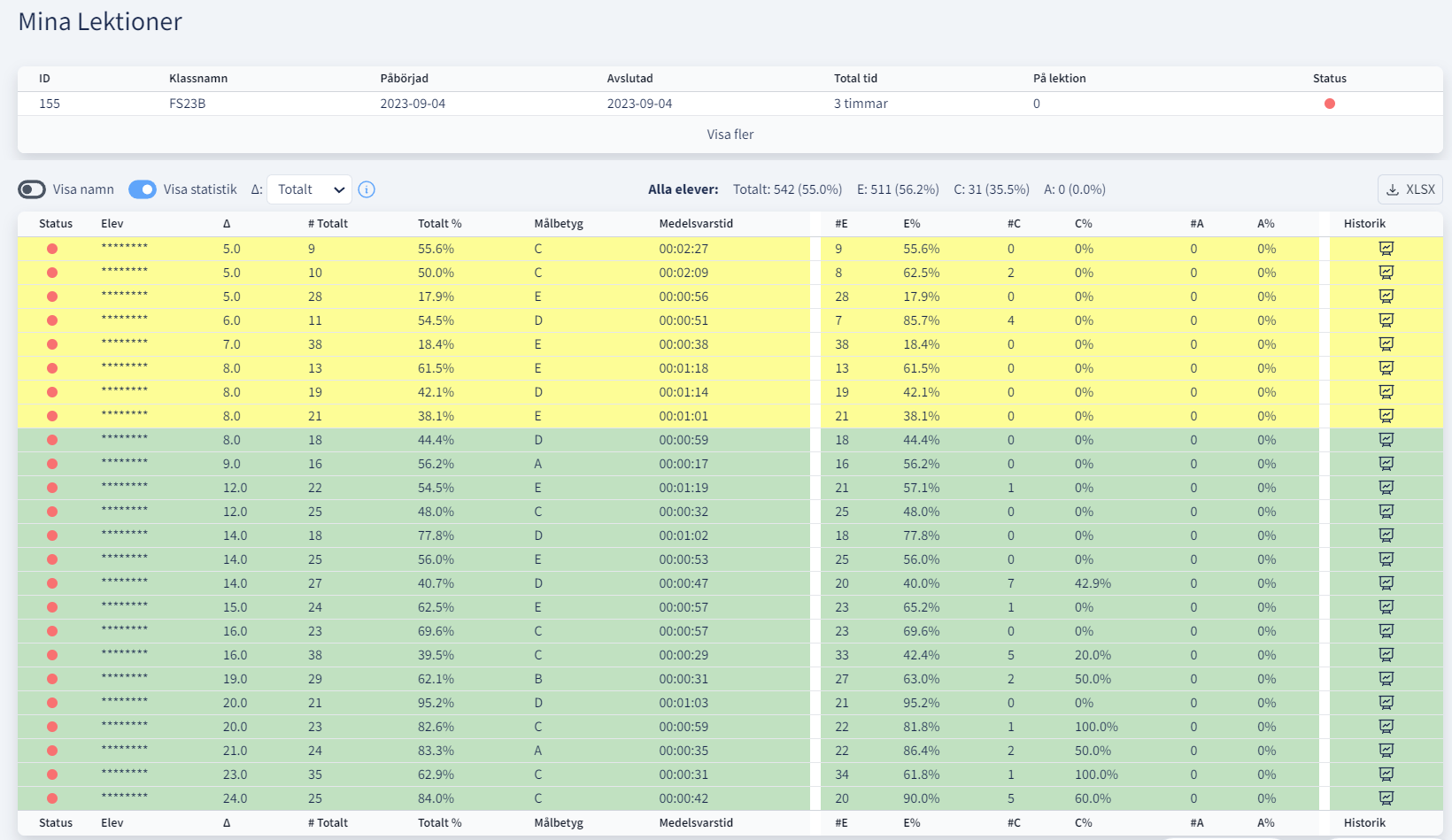The height and width of the screenshot is (840, 1452).
Task: Click history icon for student with delta 15.0
Action: (1386, 607)
